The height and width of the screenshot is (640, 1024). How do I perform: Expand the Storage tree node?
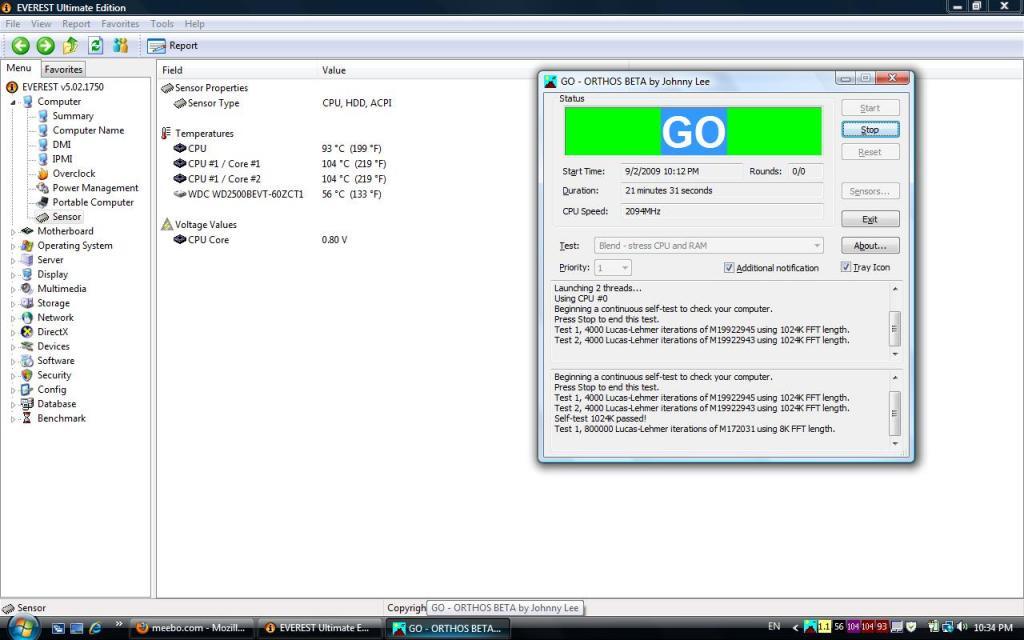(x=12, y=303)
